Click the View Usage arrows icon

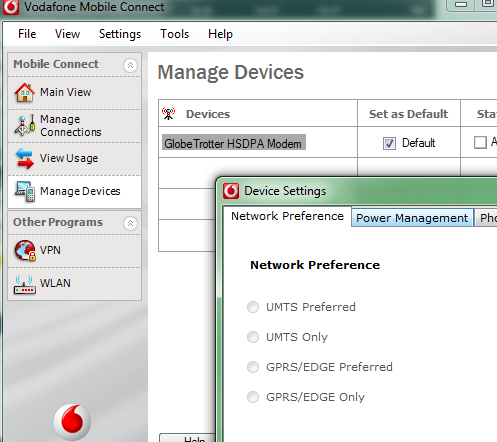pyautogui.click(x=25, y=158)
